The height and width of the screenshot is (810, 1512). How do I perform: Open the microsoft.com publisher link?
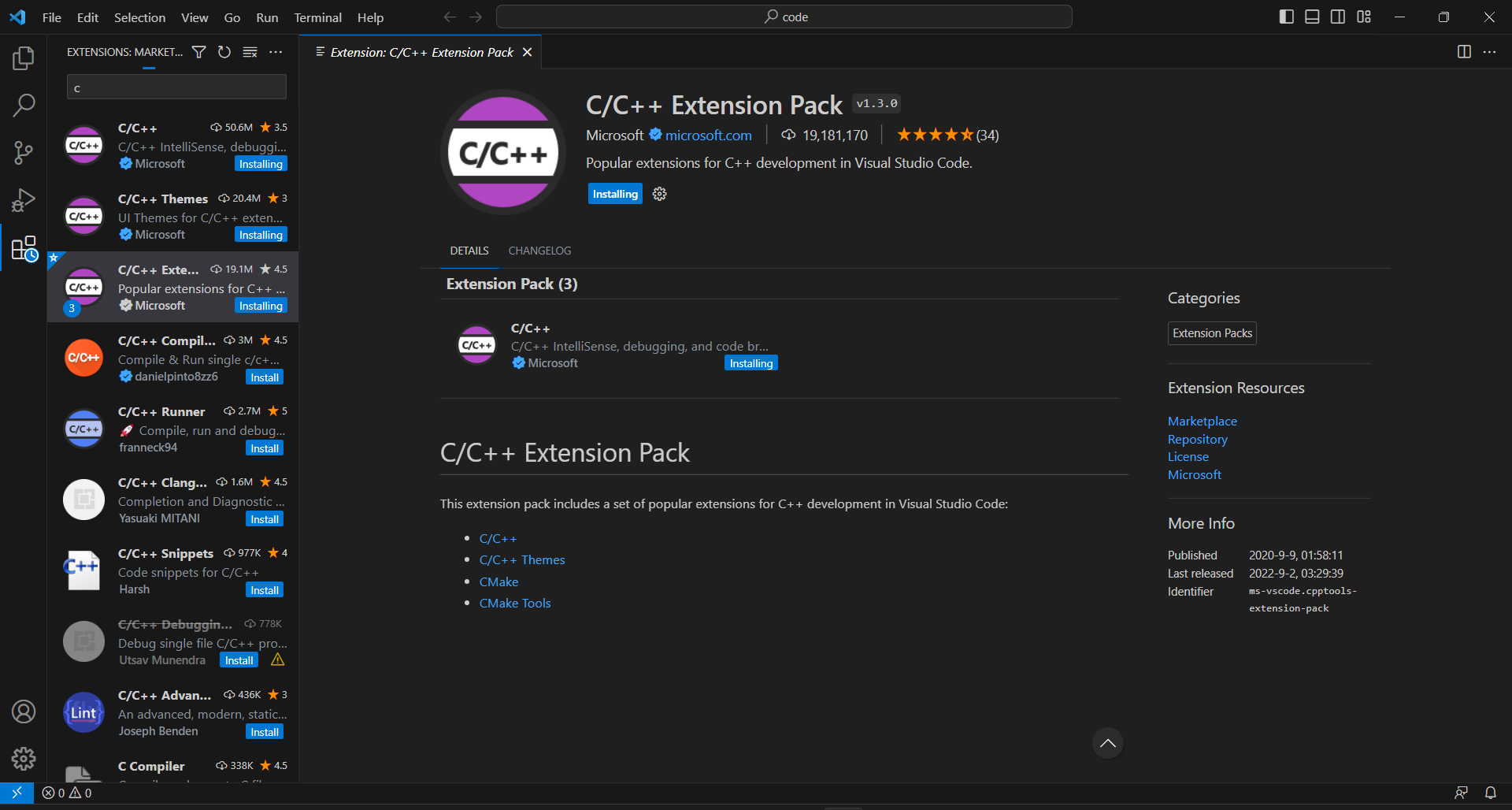point(708,136)
